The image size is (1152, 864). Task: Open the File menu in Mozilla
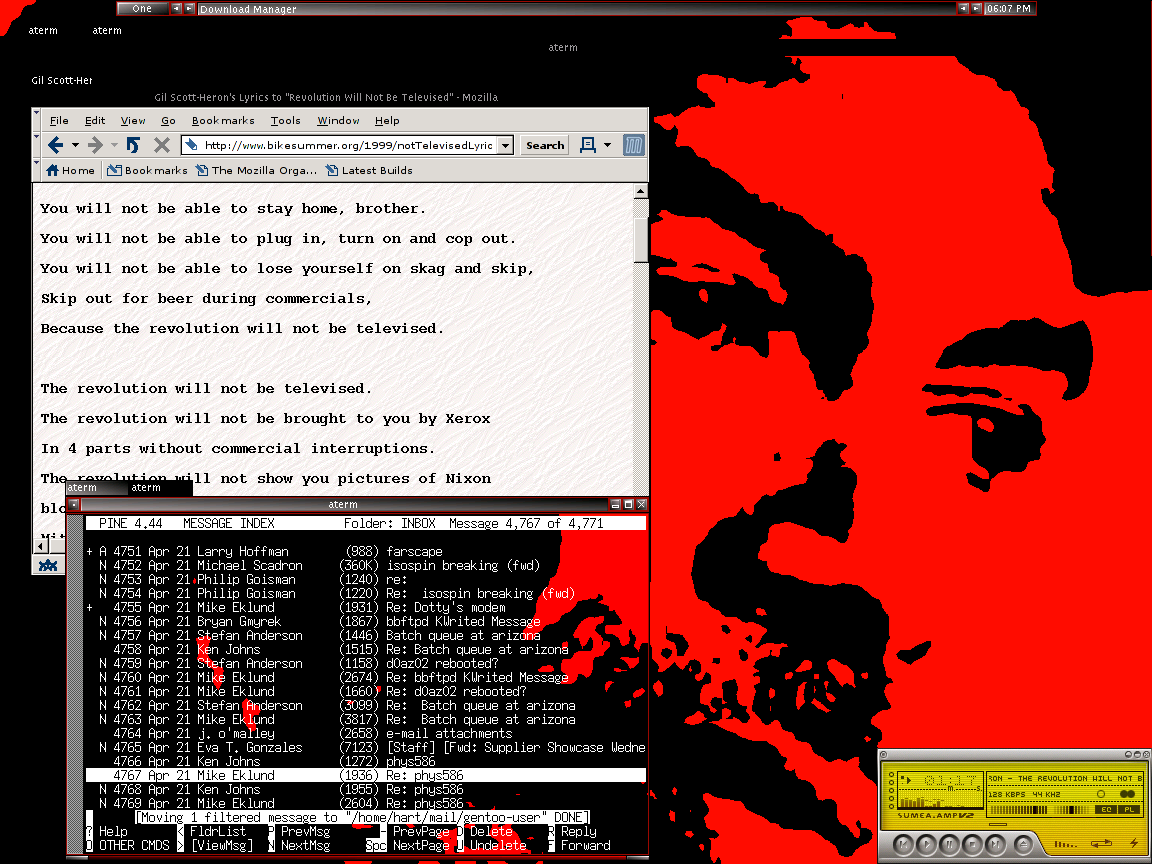click(59, 120)
